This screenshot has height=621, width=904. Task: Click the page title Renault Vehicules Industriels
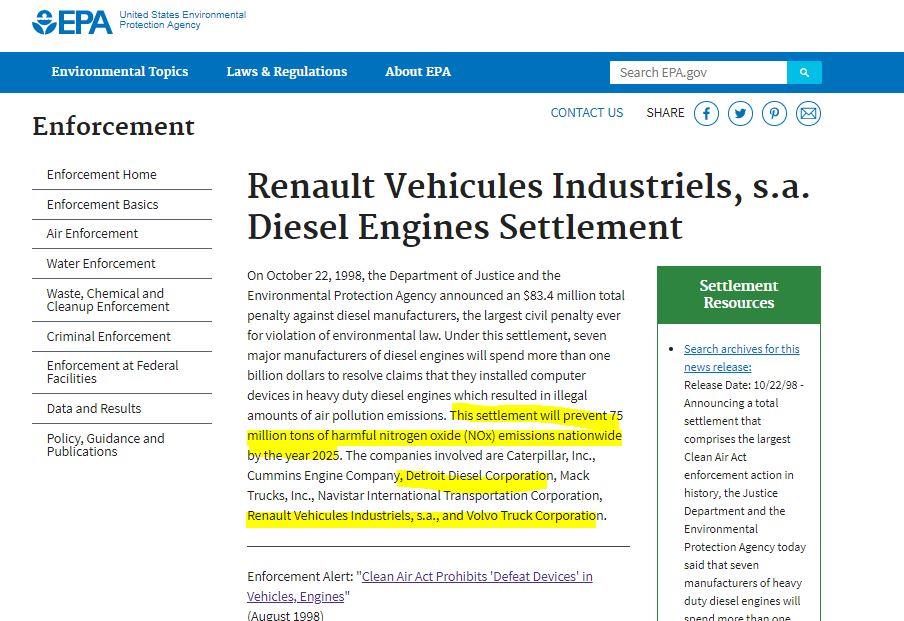tap(529, 206)
